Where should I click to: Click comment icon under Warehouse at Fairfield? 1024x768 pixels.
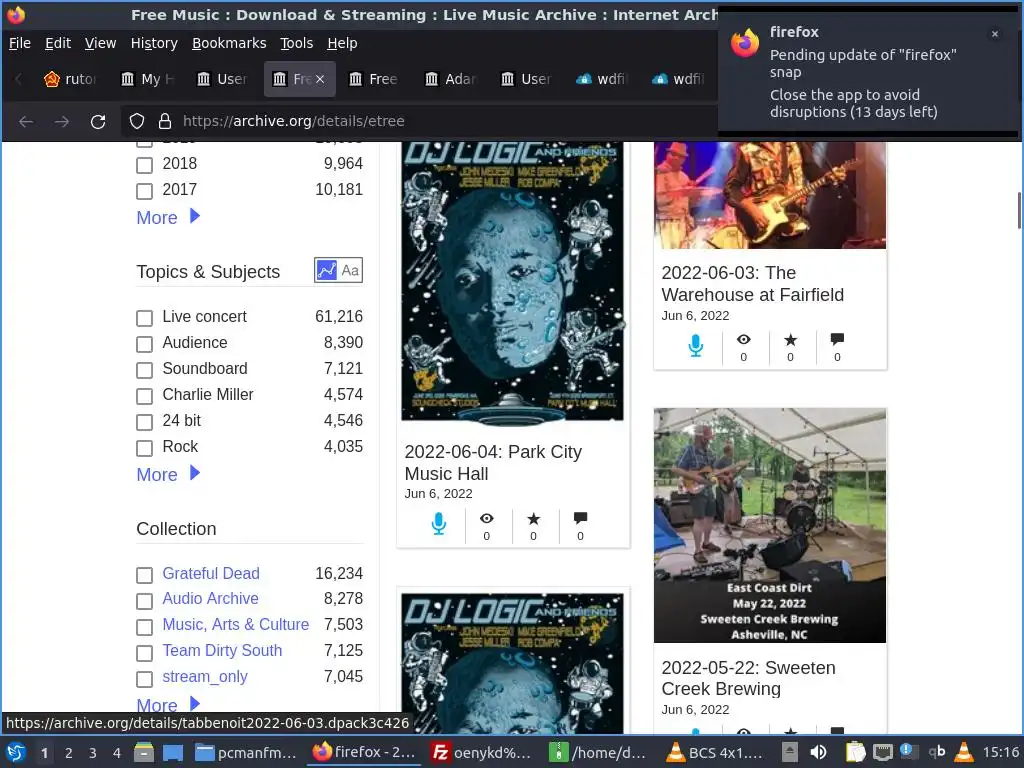[x=837, y=339]
